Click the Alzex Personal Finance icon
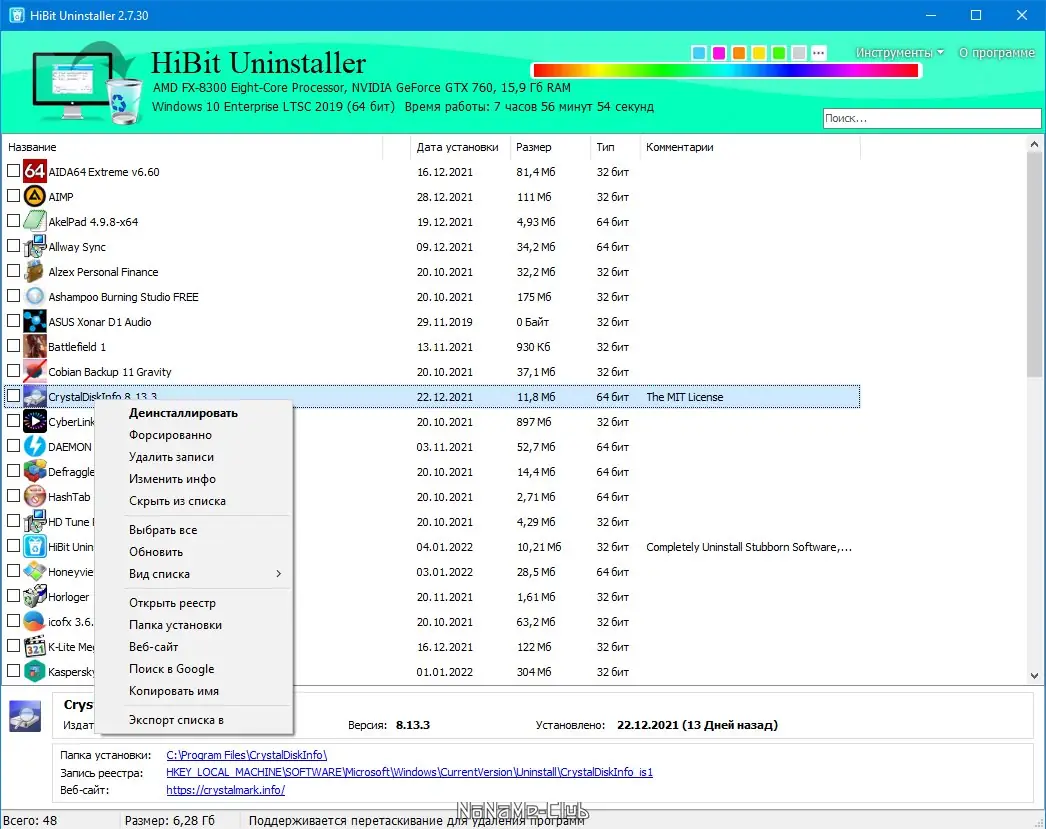1046x829 pixels. [x=35, y=271]
